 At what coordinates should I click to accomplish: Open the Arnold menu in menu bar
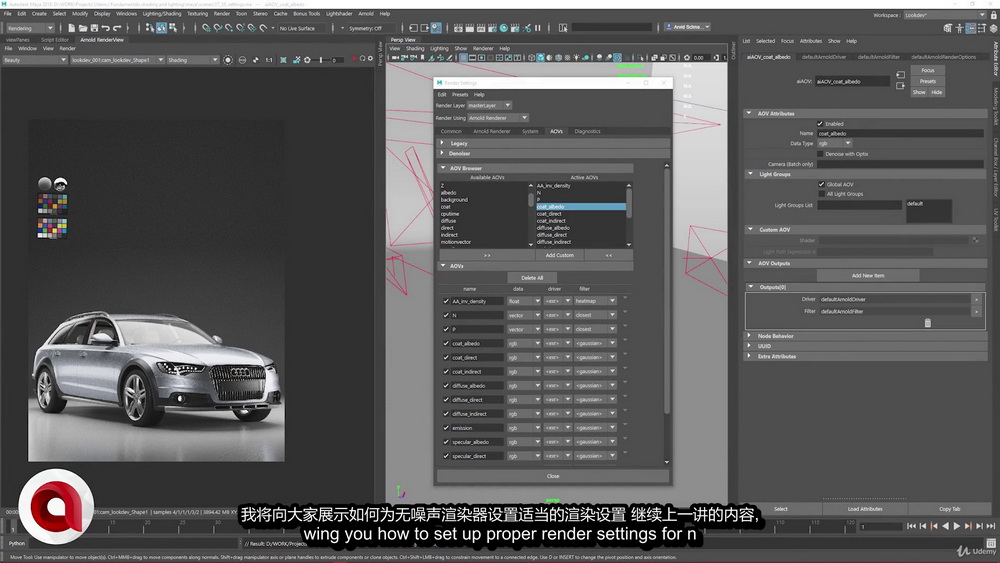366,13
